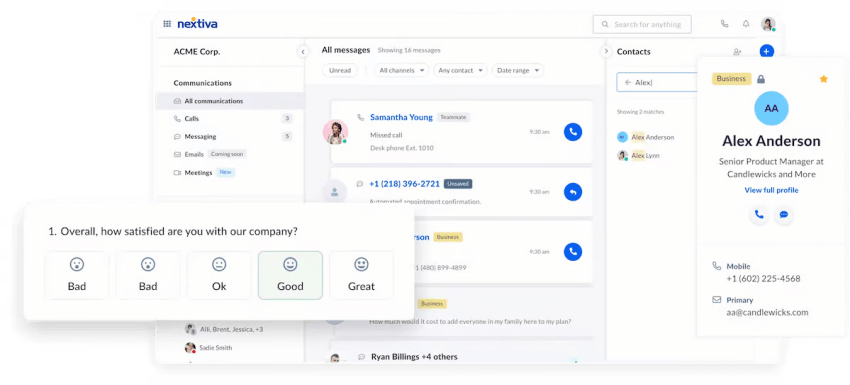
Task: Click the blue plus add contact button
Action: [x=766, y=52]
